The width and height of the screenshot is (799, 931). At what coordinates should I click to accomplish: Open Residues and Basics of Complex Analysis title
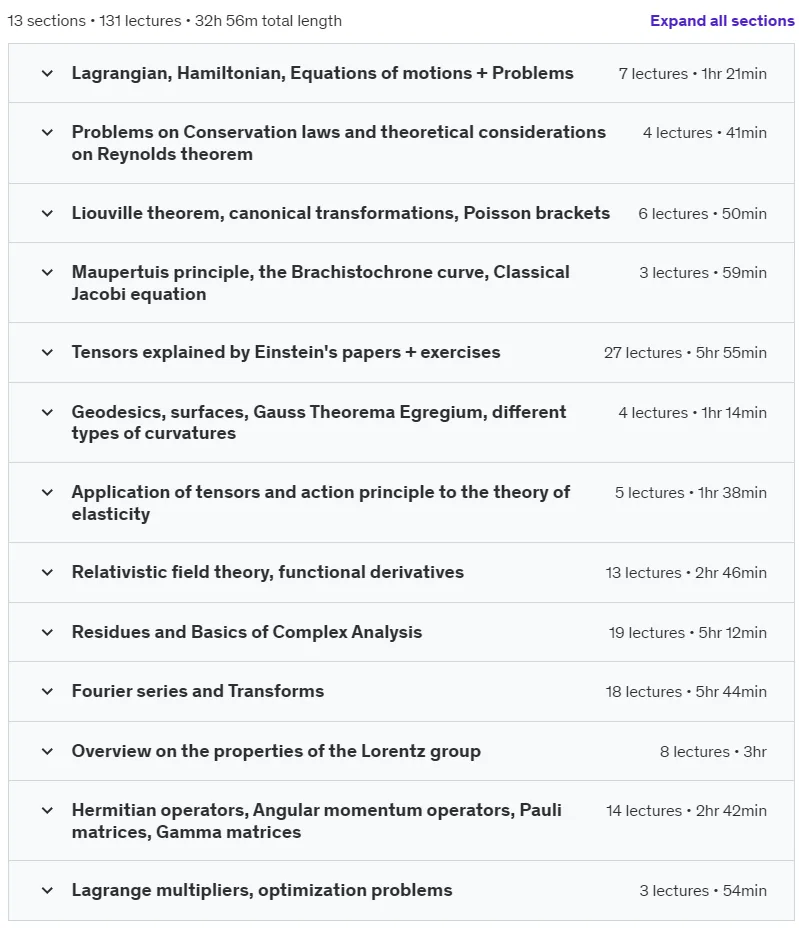tap(247, 632)
